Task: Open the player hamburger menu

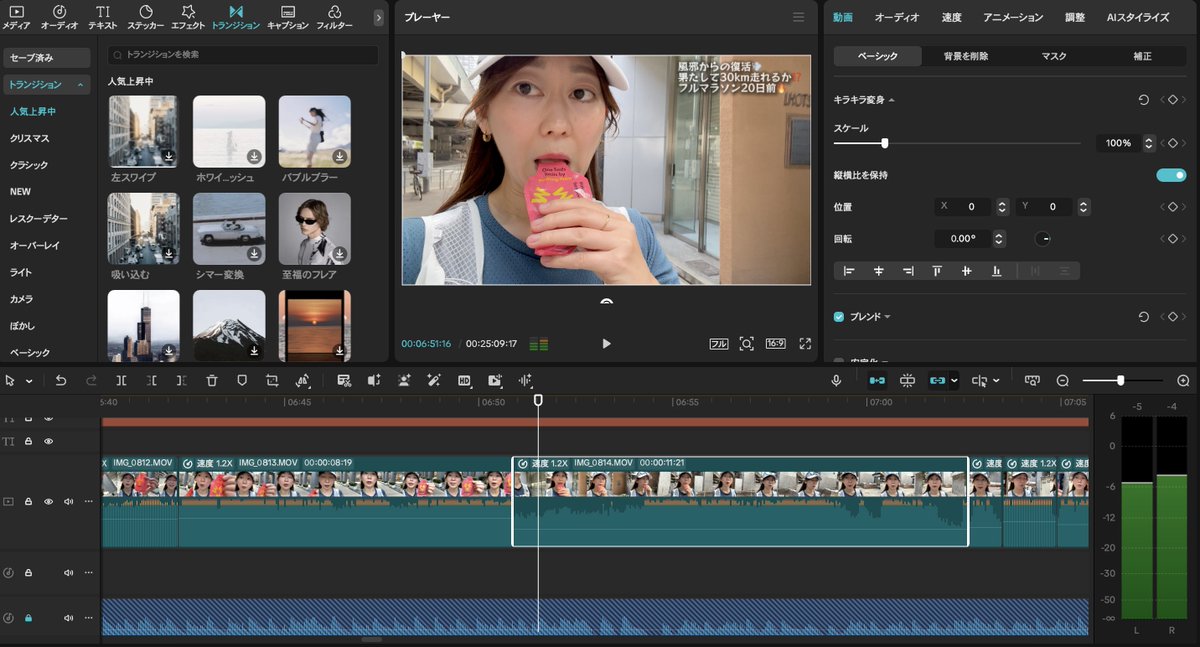Action: 798,17
